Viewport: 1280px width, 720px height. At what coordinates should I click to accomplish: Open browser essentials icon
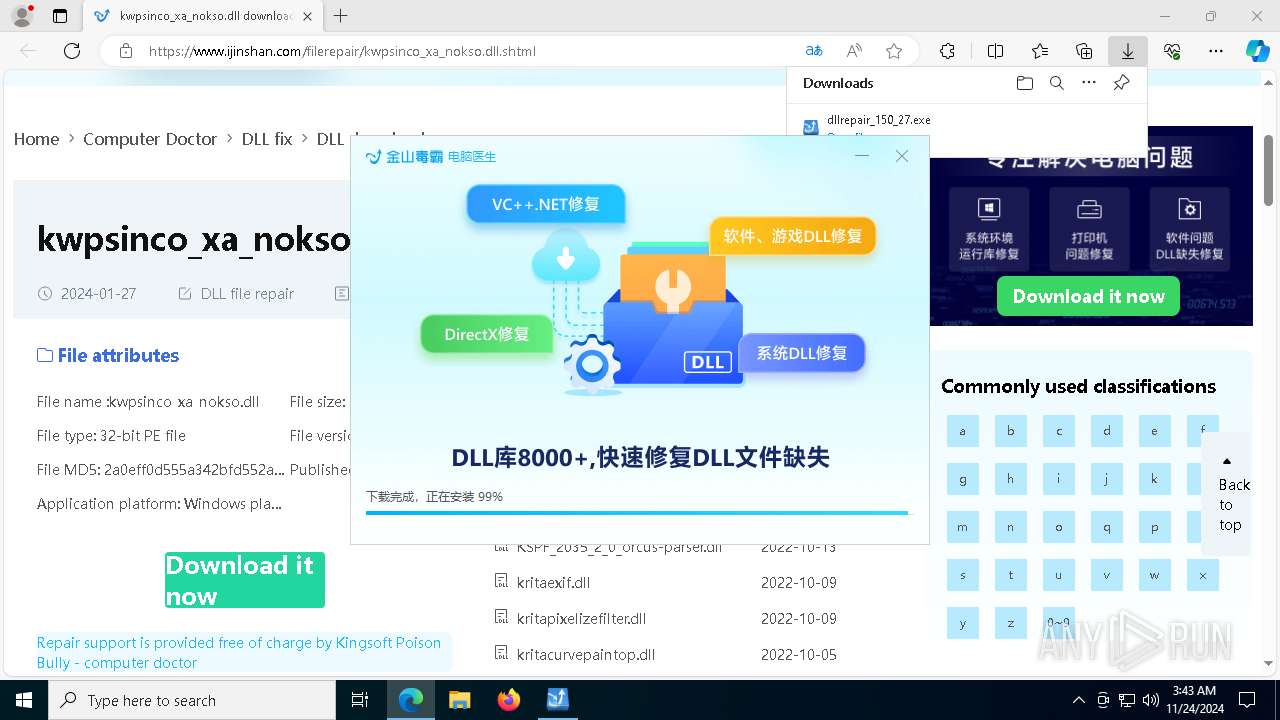click(x=1172, y=51)
